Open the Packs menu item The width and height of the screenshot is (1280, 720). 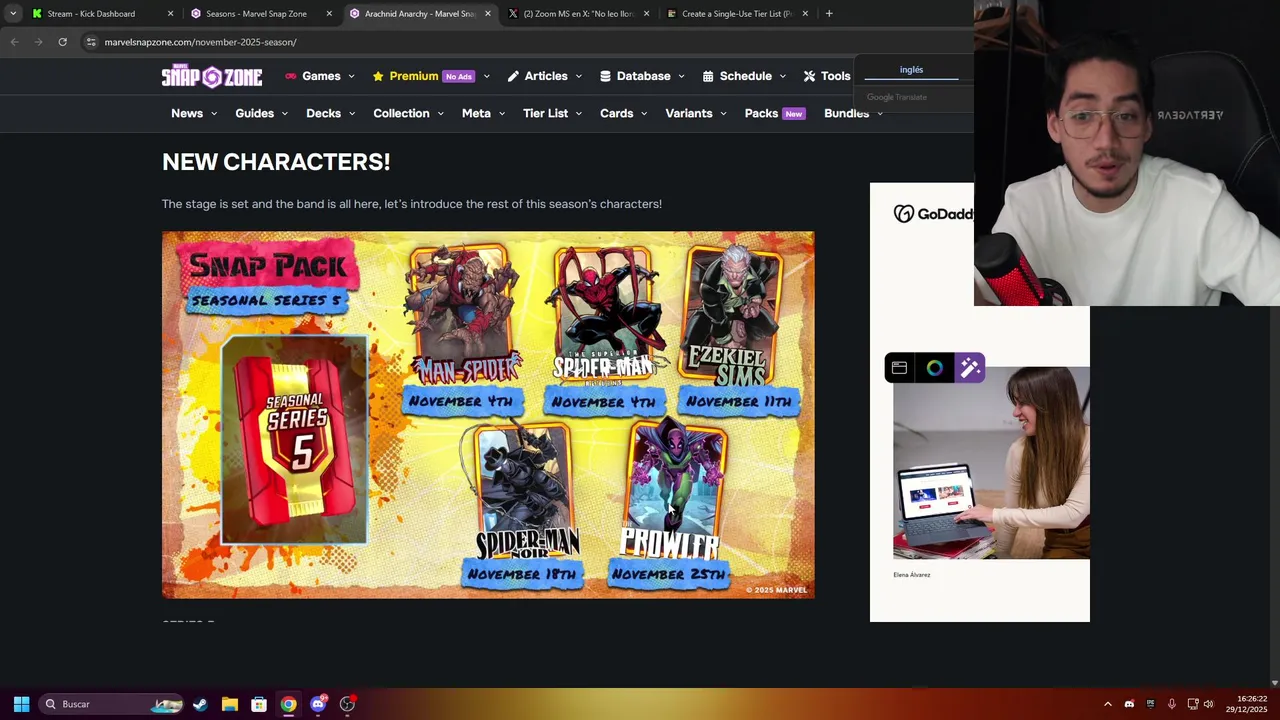[x=761, y=113]
